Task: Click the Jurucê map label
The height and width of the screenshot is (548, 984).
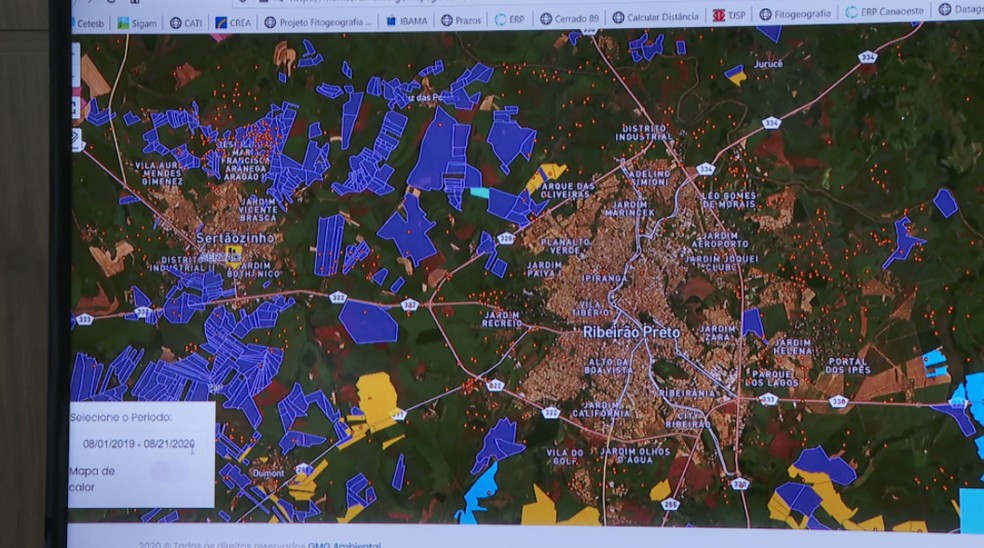Action: click(768, 64)
